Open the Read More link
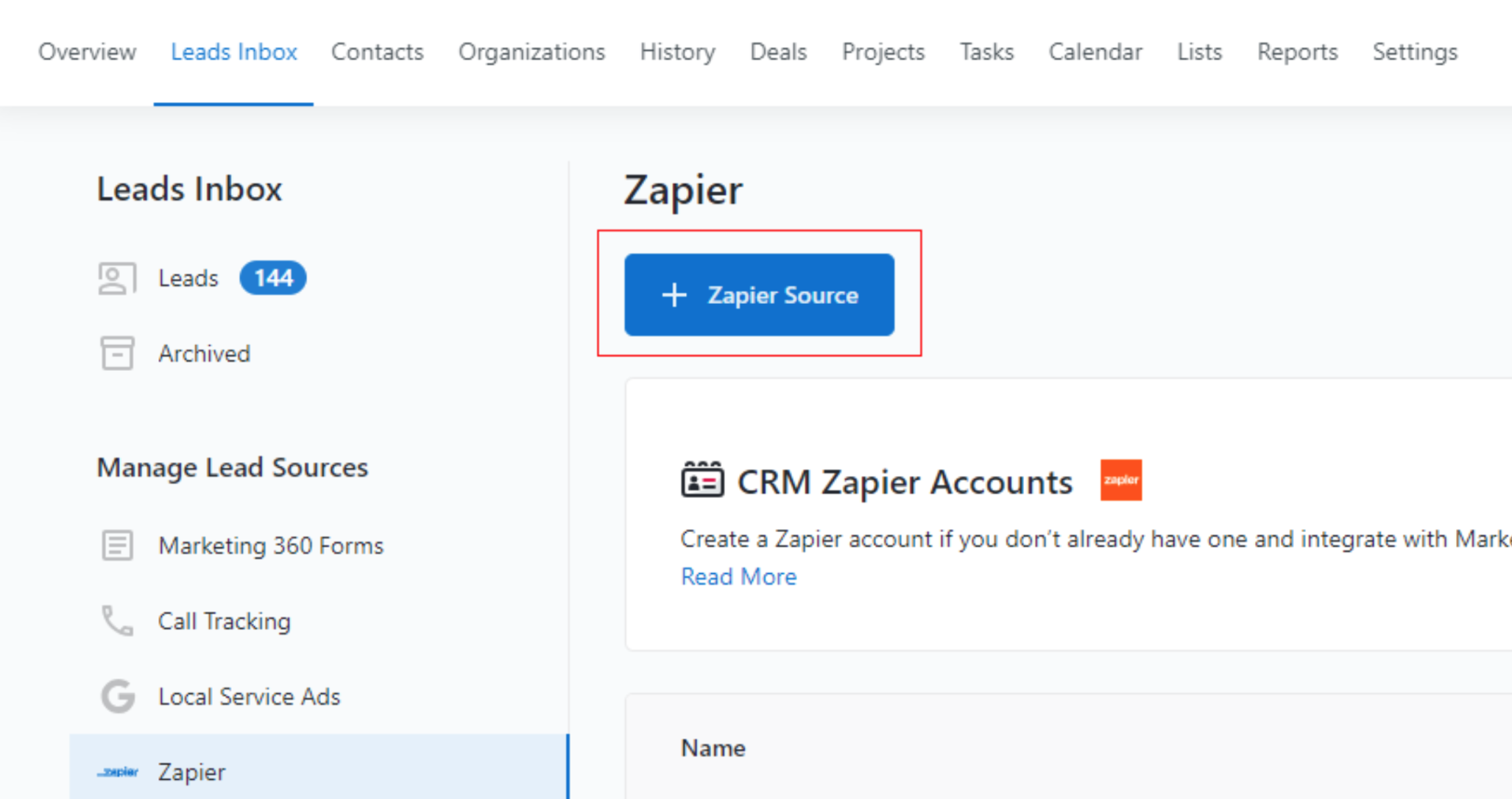Screen dimensions: 1512x799 738,577
